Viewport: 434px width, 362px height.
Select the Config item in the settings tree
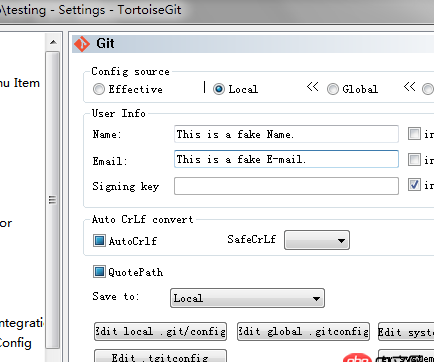click(15, 343)
